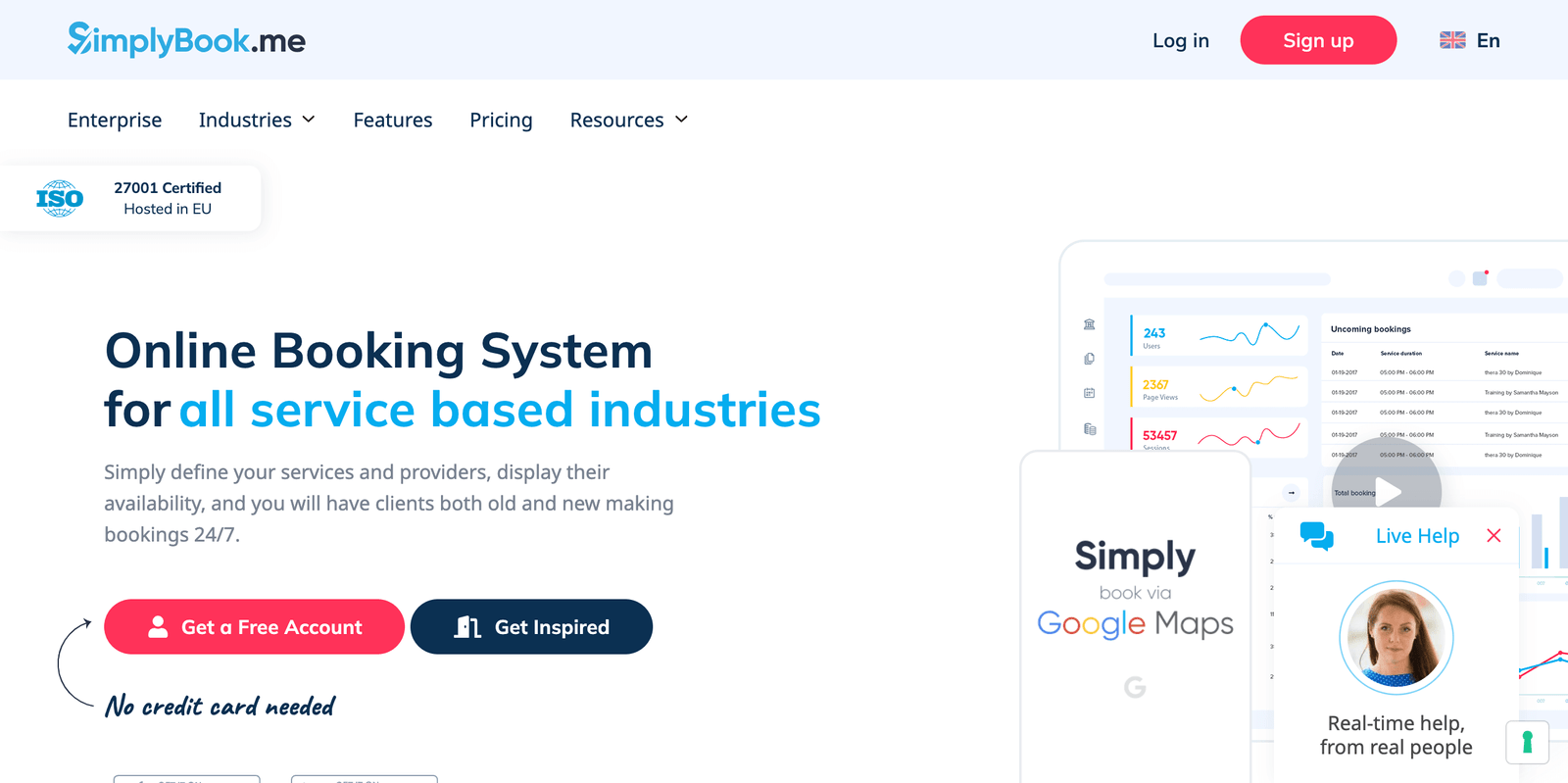Click the 243 Users stat card
This screenshot has height=783, width=1568.
[x=1219, y=334]
